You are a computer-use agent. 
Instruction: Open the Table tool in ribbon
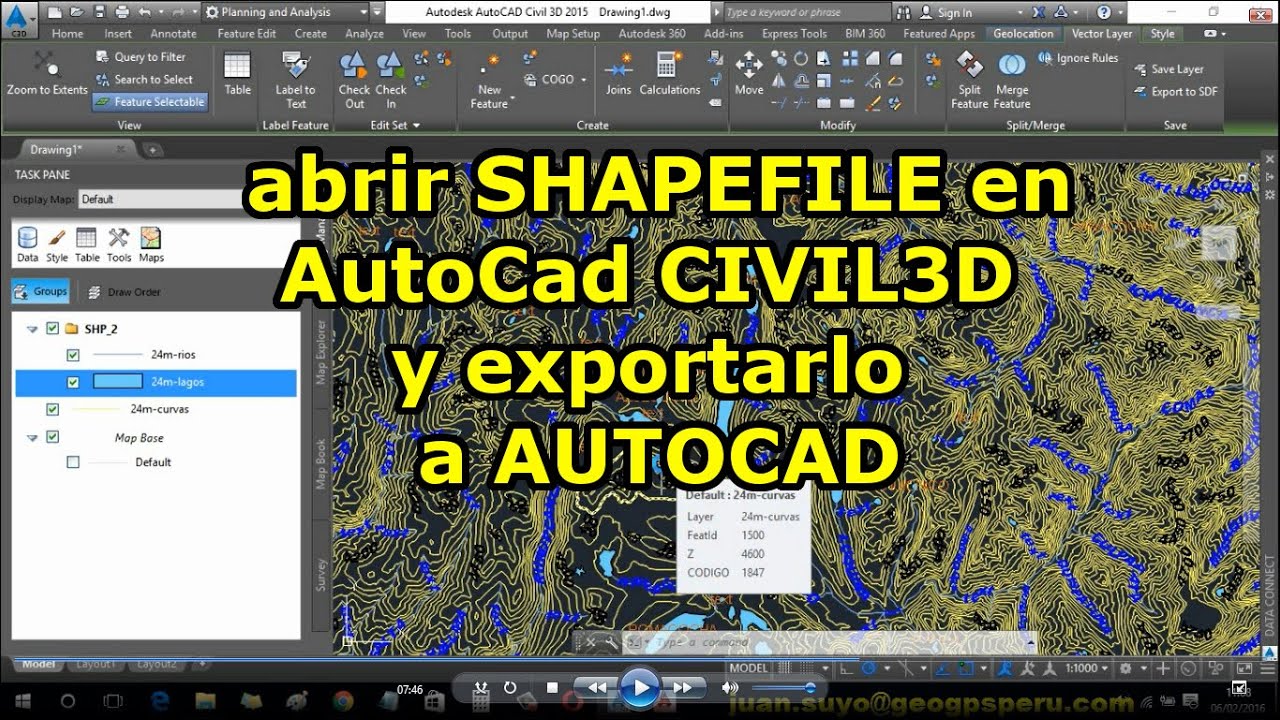click(237, 74)
